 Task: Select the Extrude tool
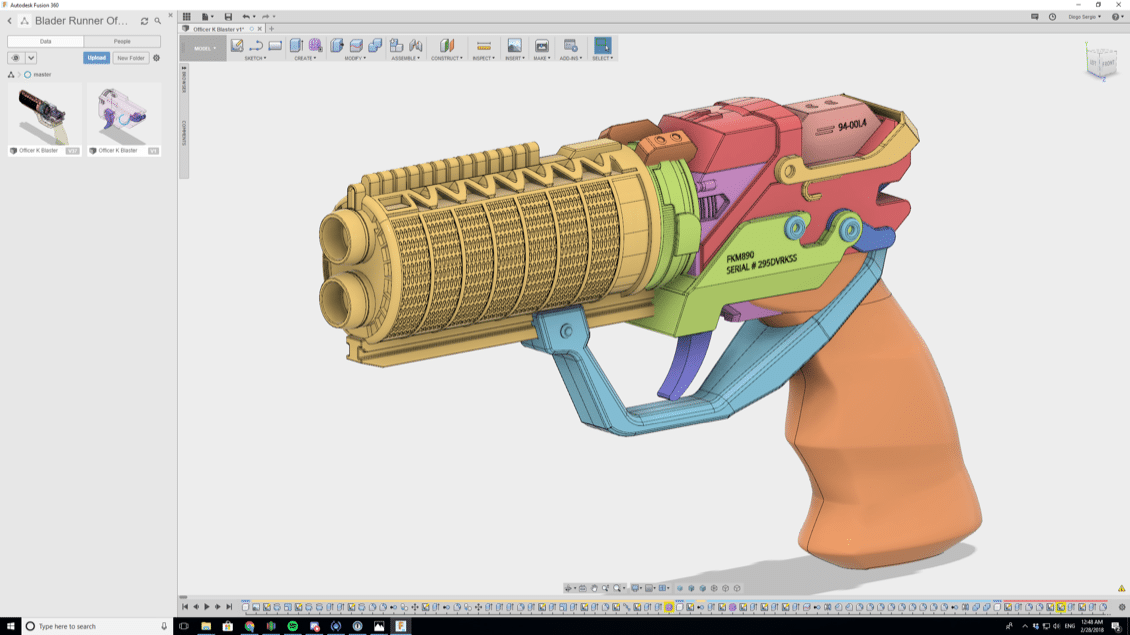[296, 45]
